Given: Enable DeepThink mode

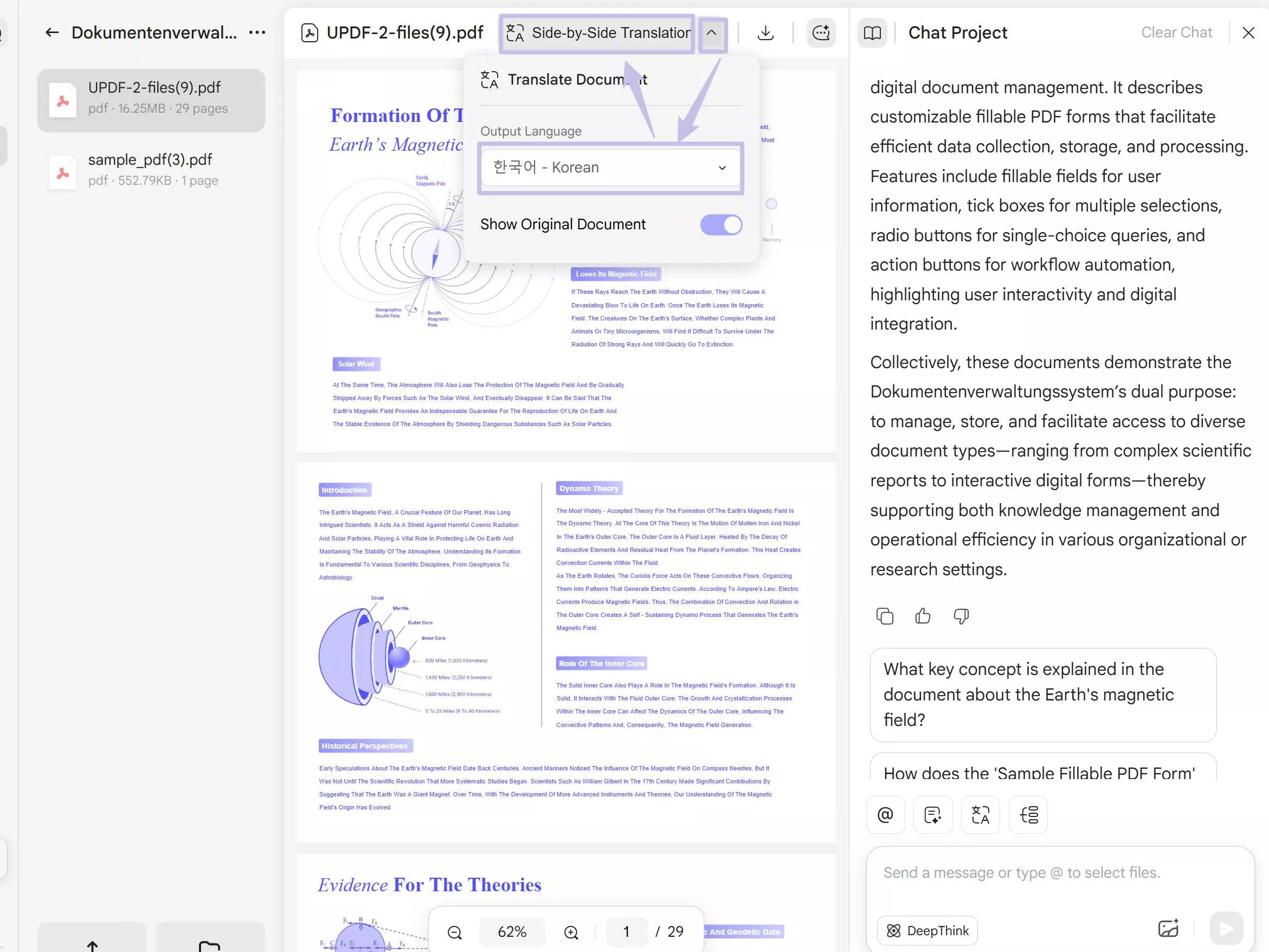Looking at the screenshot, I should [926, 930].
